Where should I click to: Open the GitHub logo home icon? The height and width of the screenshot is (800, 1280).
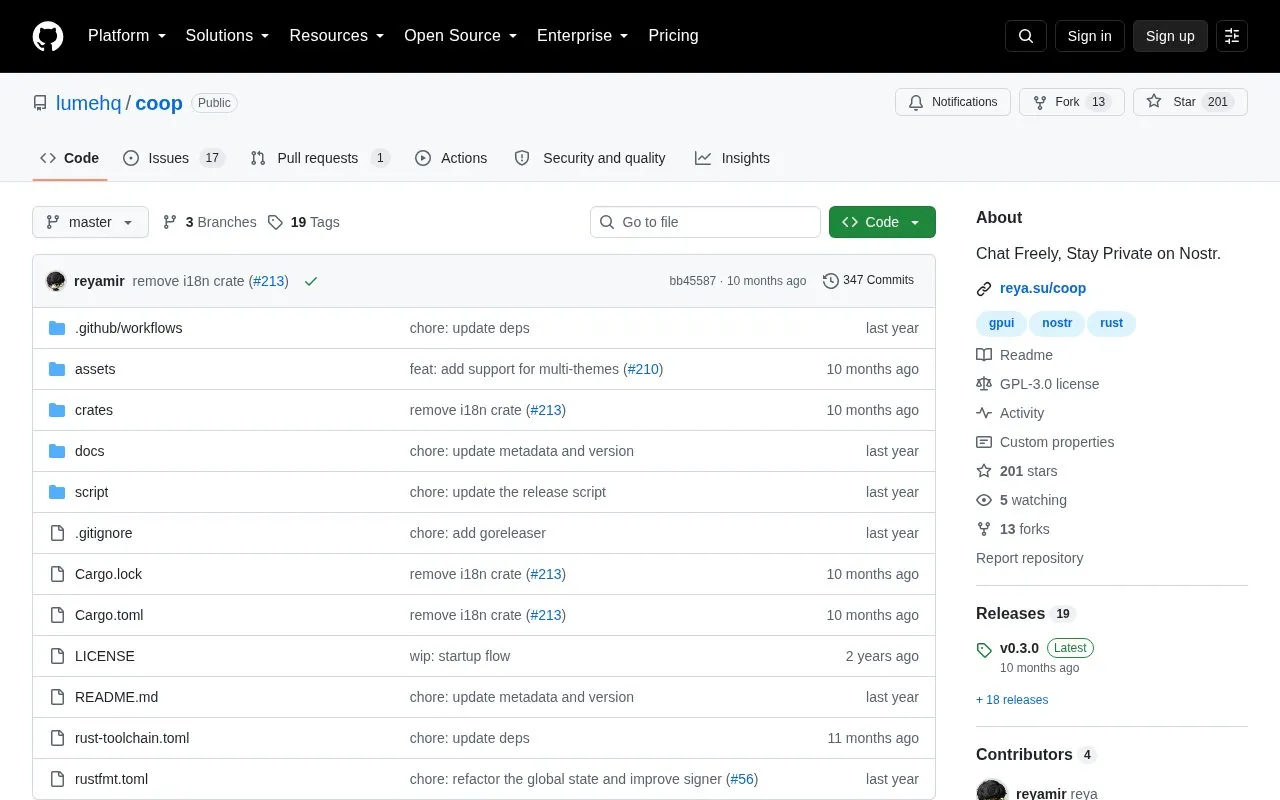point(48,36)
